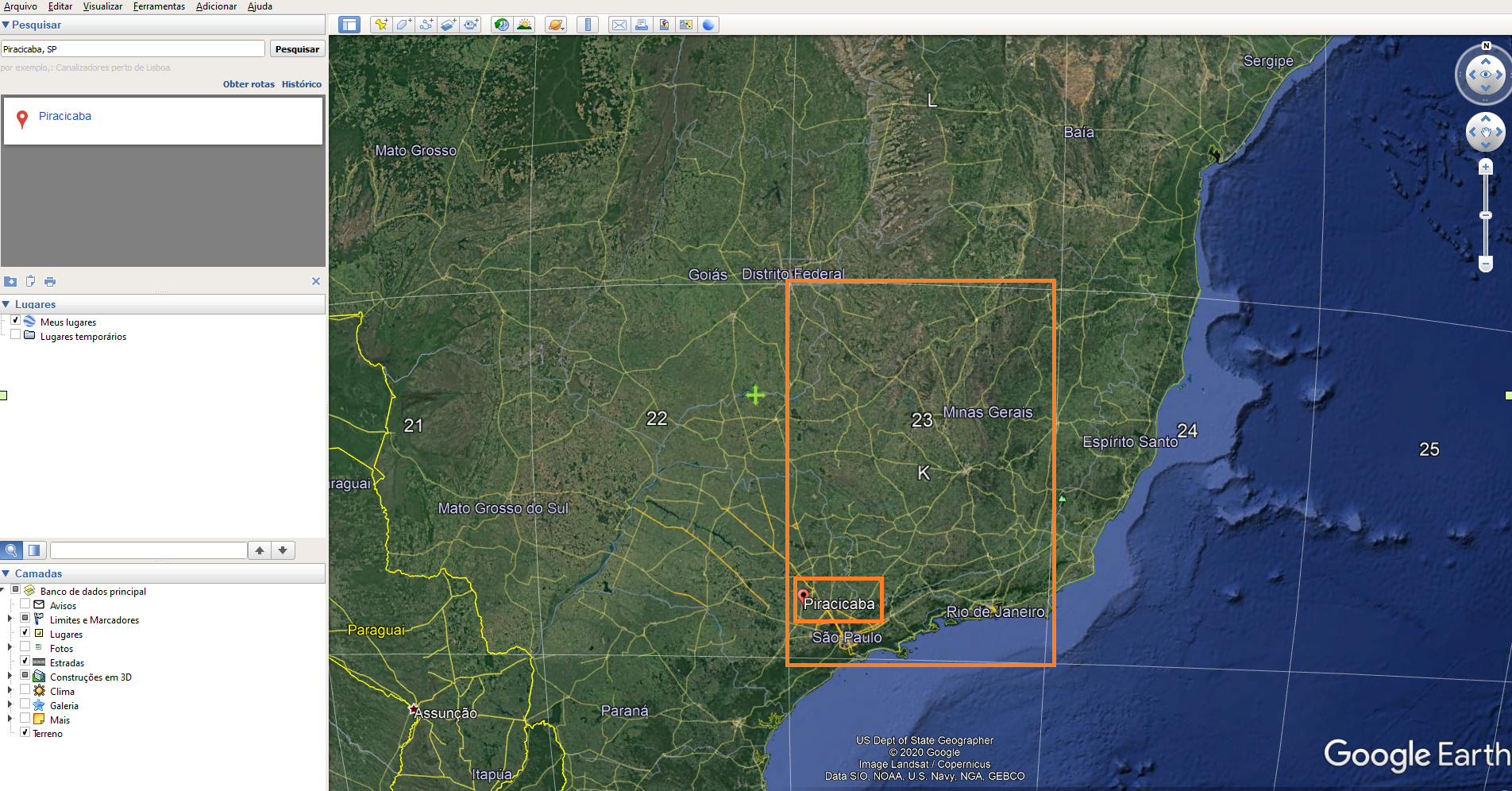
Task: Enable the Fotos layer checkbox
Action: pyautogui.click(x=25, y=648)
